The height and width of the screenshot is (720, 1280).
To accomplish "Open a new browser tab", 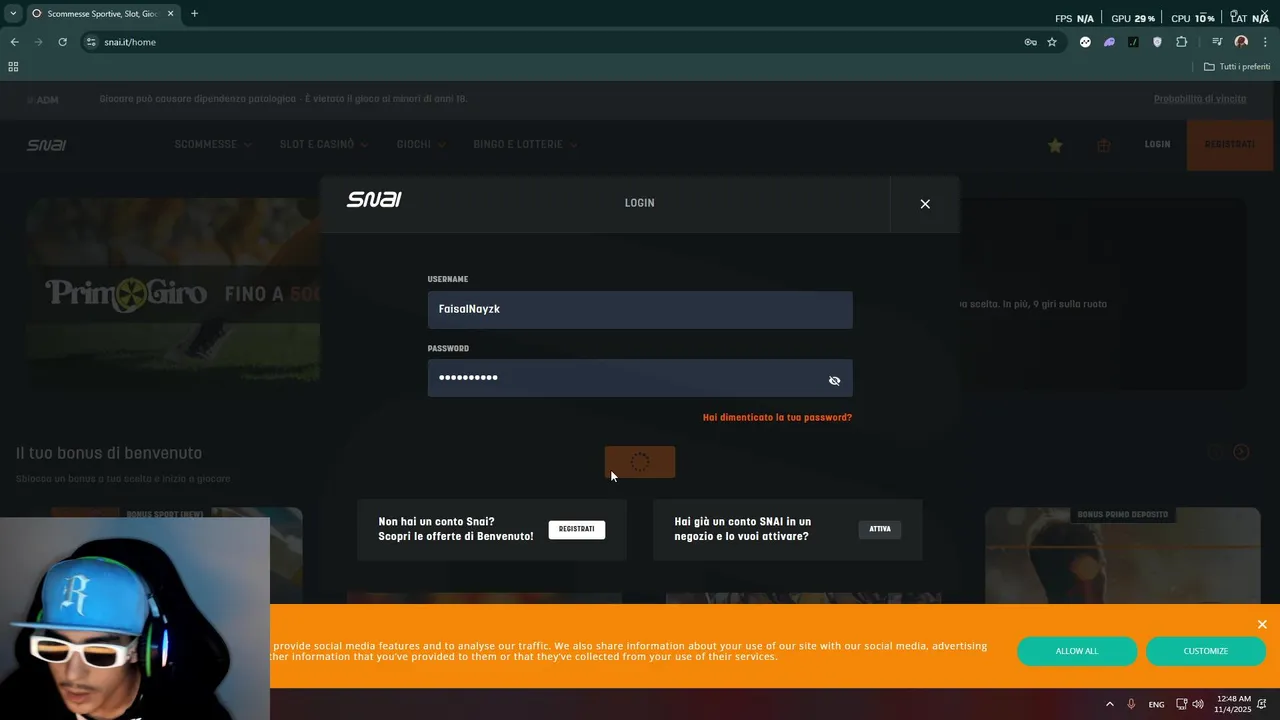I will [x=194, y=14].
